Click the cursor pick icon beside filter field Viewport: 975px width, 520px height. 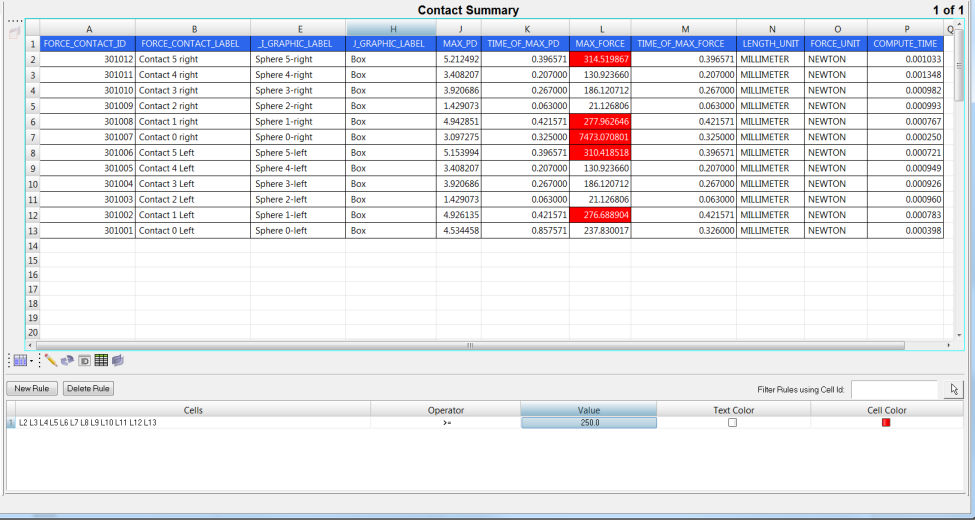coord(953,389)
